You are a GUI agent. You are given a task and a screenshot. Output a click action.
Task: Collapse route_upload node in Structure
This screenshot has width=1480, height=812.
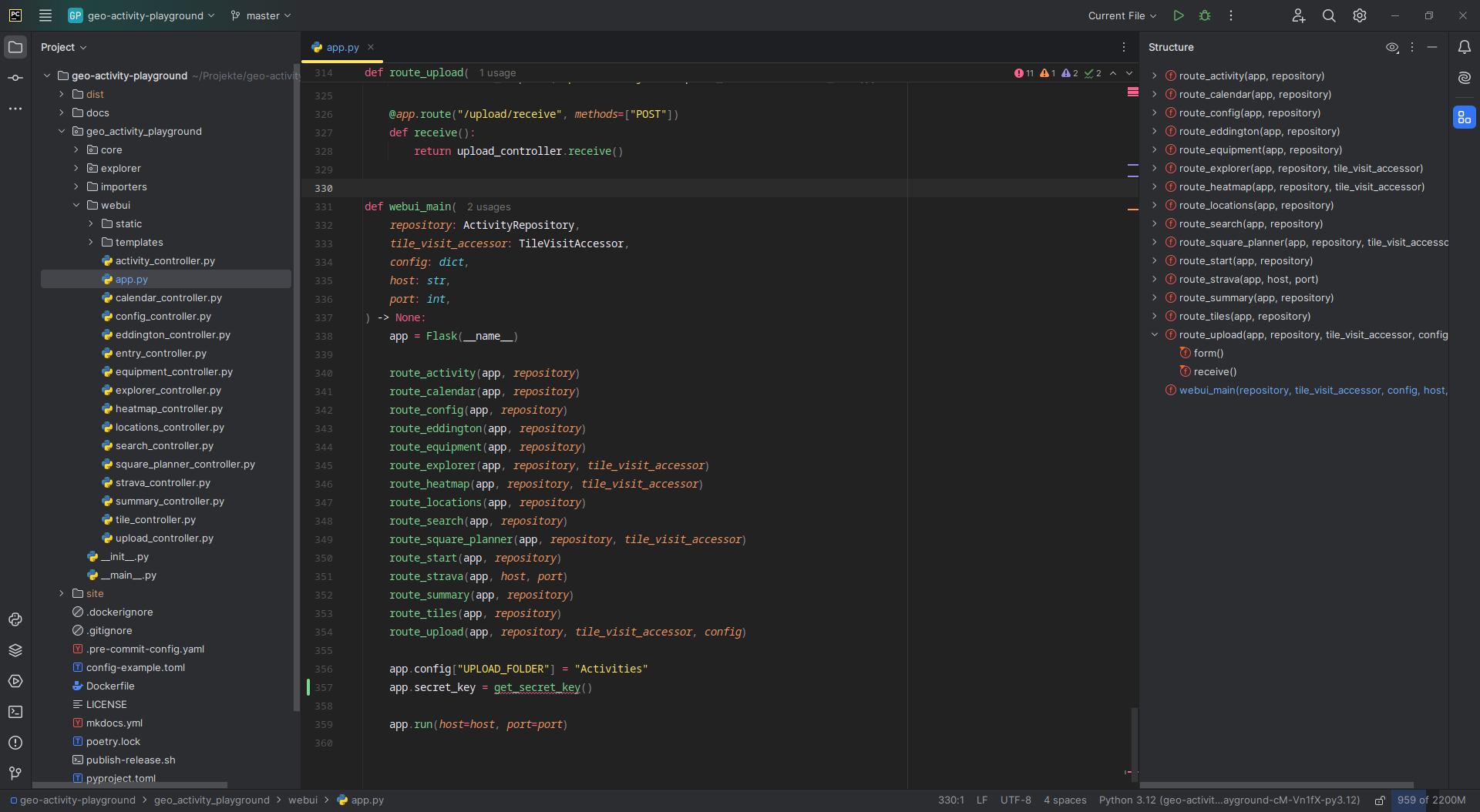(x=1155, y=334)
